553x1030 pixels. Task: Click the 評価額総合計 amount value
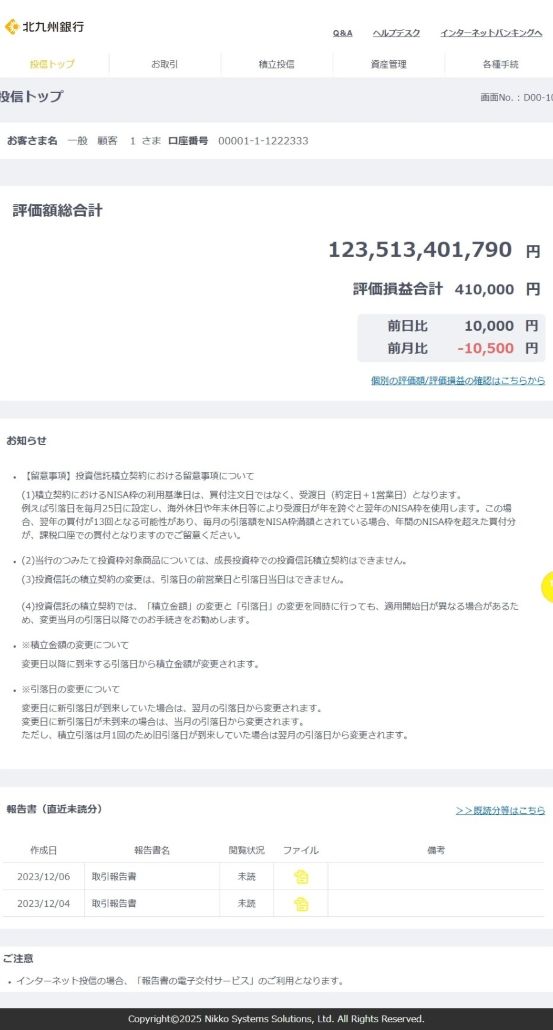420,250
